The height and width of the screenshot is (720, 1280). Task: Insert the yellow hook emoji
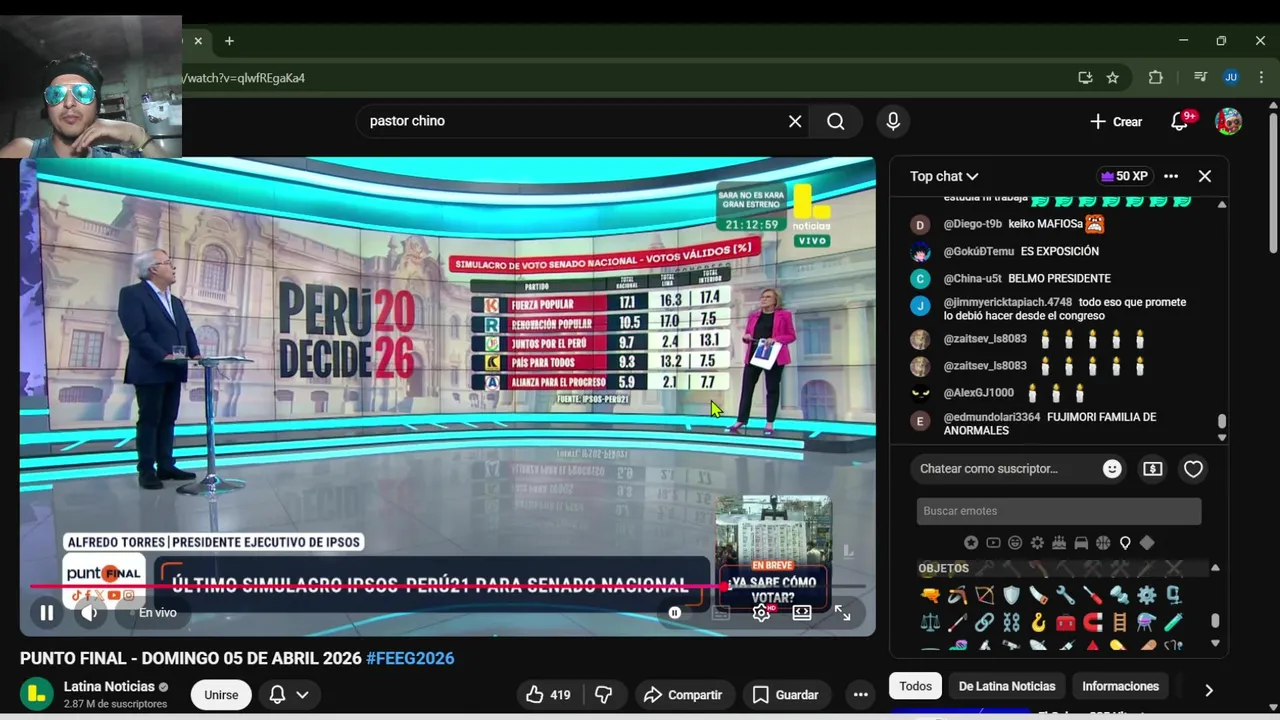pyautogui.click(x=1038, y=623)
